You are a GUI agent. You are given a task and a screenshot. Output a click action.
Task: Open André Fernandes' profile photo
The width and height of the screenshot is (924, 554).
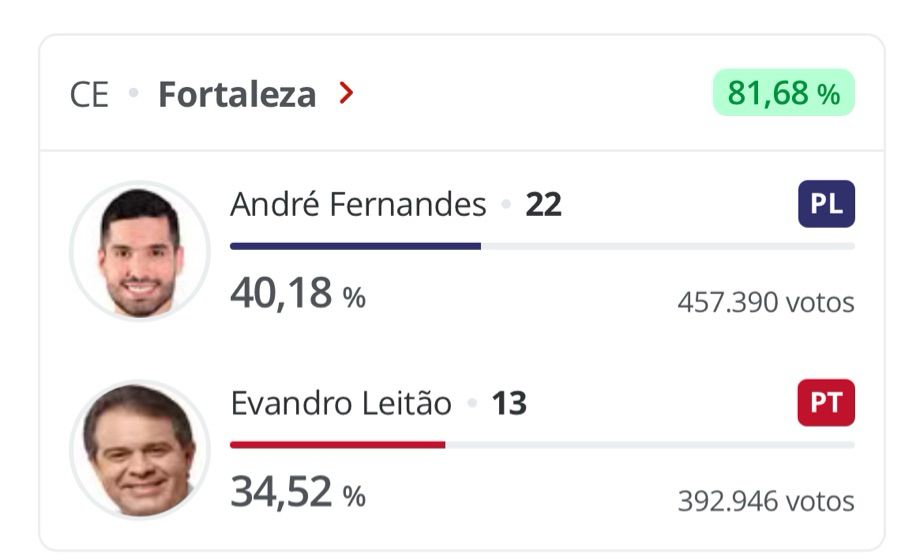tap(140, 251)
